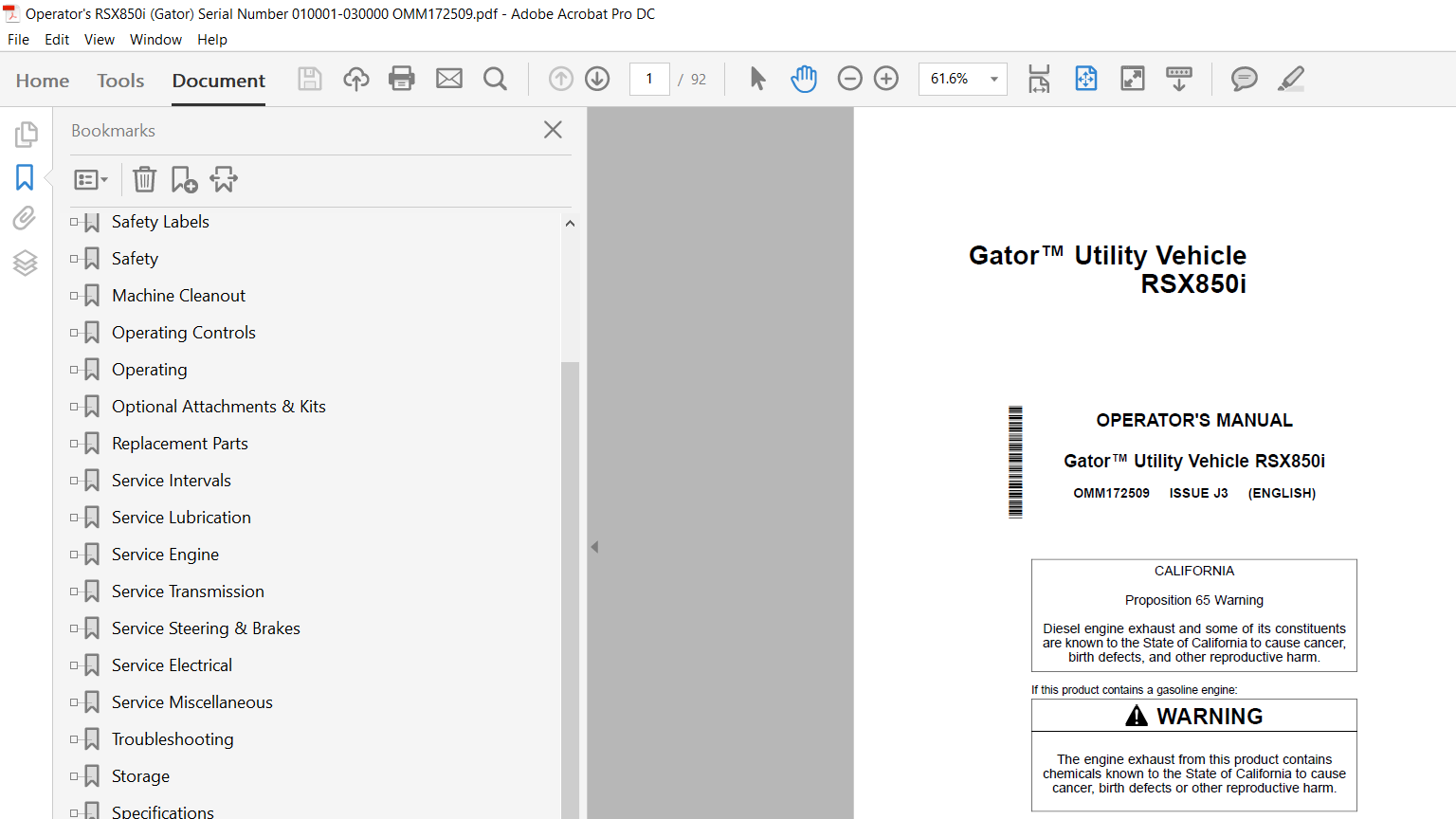The width and height of the screenshot is (1456, 819).
Task: Print the document using the printer icon
Action: [402, 79]
